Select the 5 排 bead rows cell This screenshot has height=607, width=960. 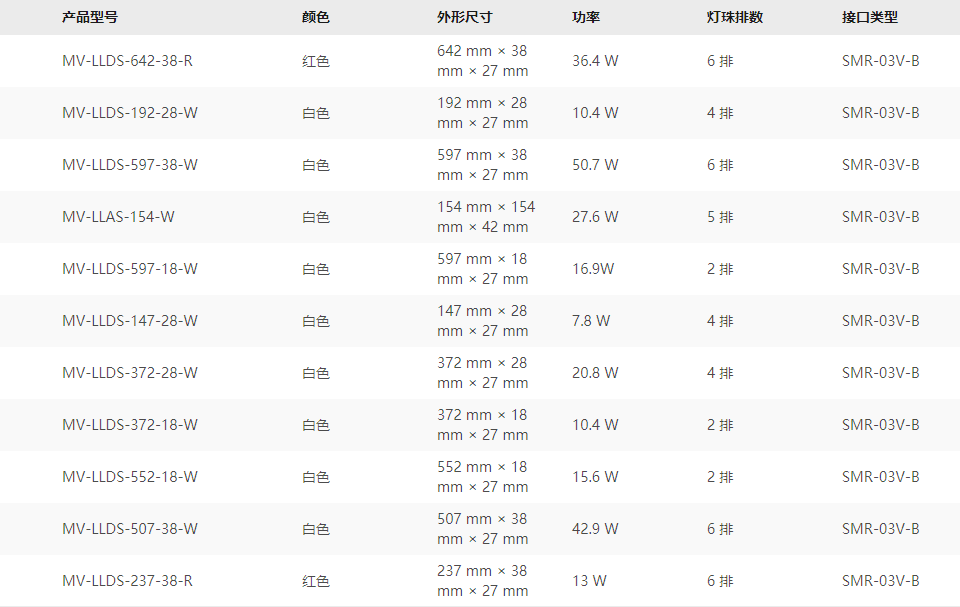click(x=720, y=217)
